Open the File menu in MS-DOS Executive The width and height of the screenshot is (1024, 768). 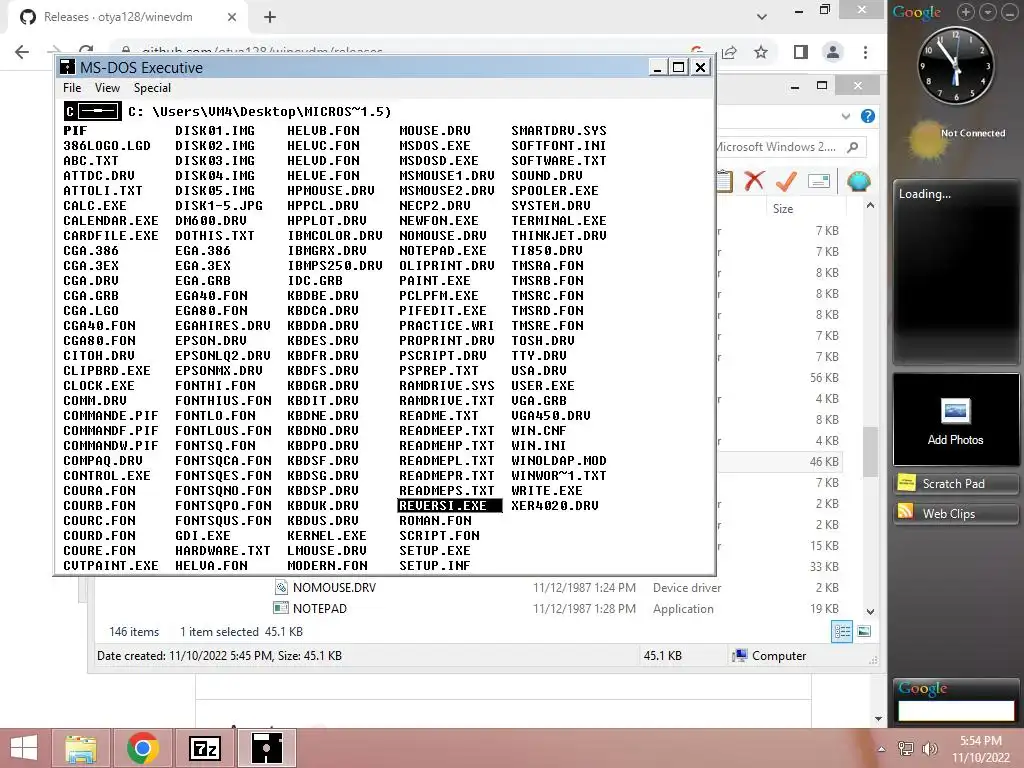pyautogui.click(x=72, y=88)
